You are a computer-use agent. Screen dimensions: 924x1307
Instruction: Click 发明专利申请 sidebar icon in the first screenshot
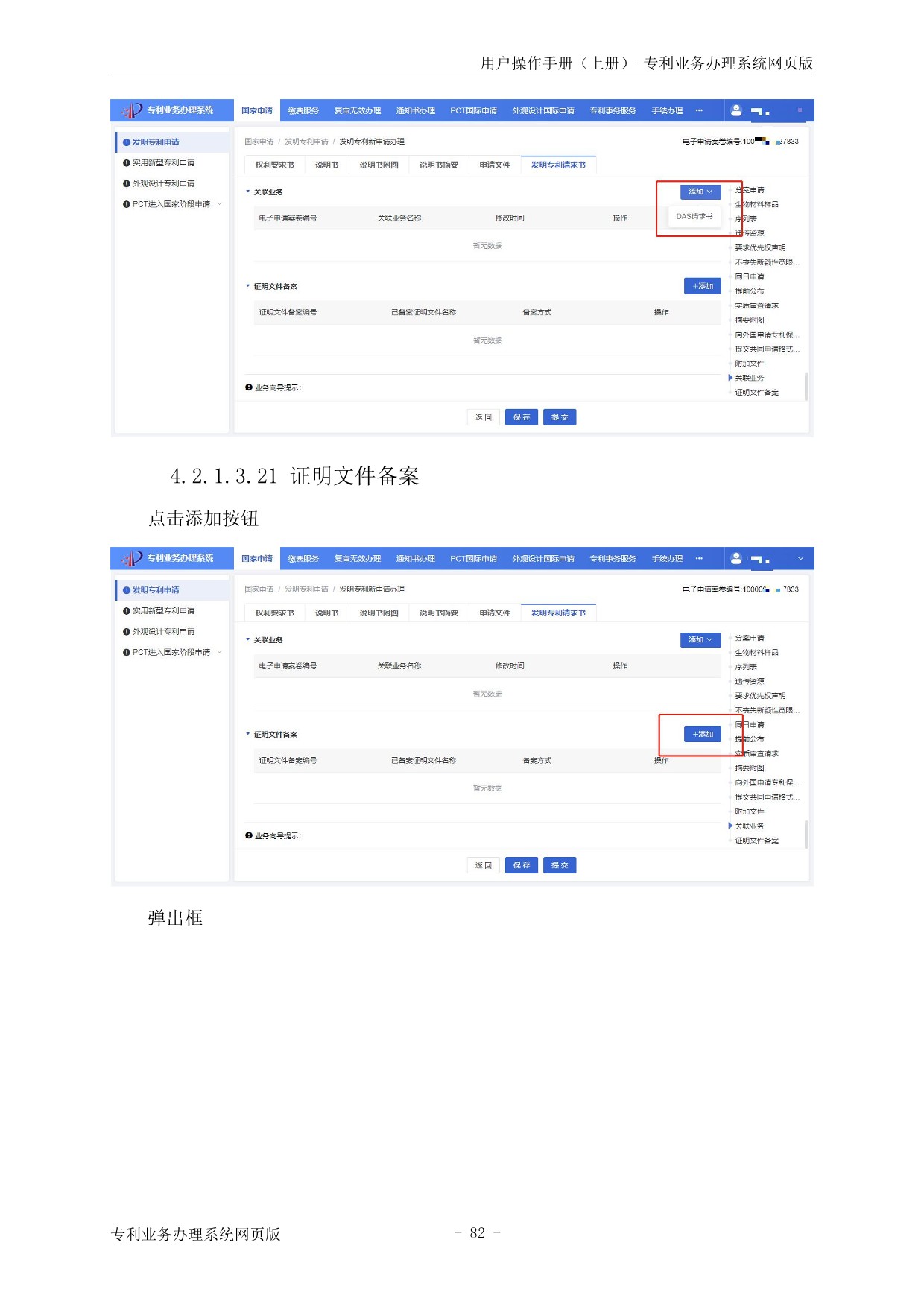coord(127,142)
